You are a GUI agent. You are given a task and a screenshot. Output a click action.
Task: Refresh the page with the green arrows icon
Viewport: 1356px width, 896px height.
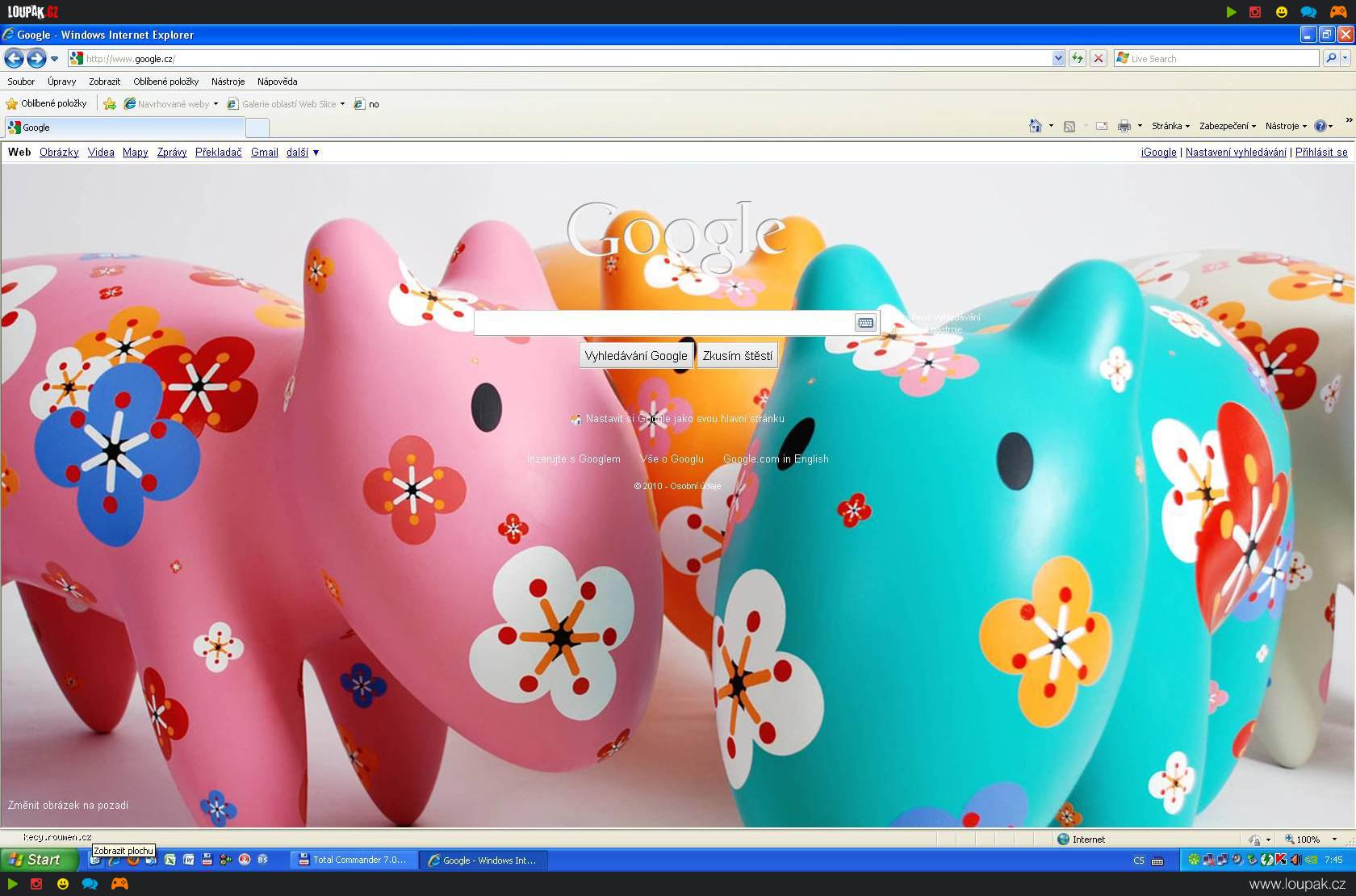1078,58
